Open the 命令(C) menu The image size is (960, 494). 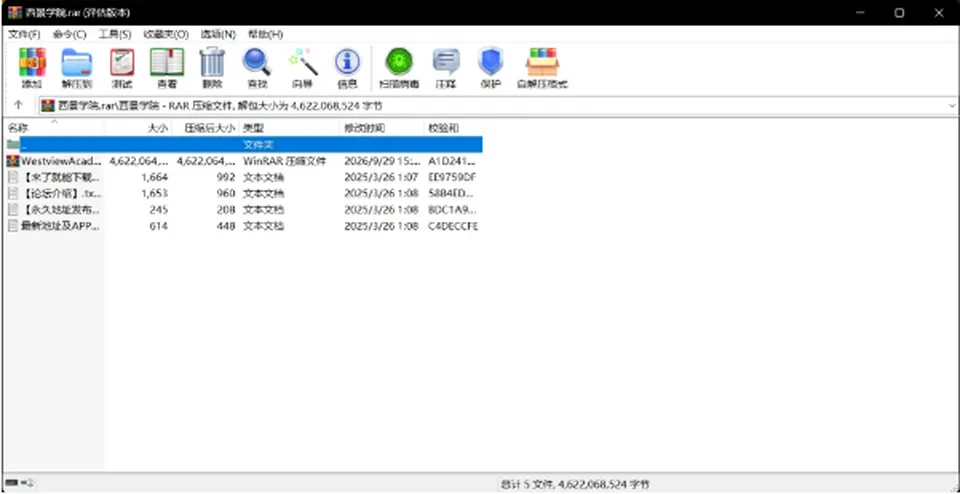[x=69, y=34]
